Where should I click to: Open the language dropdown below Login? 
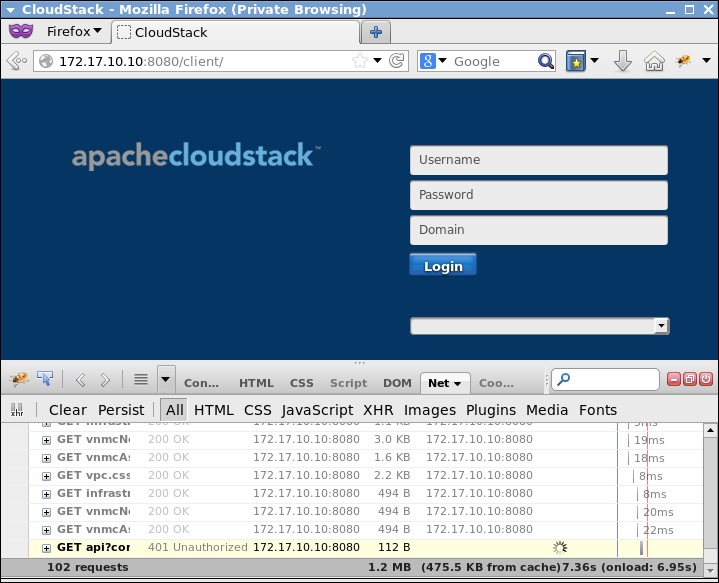click(x=540, y=326)
